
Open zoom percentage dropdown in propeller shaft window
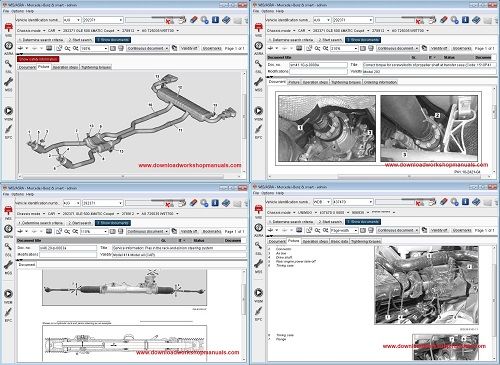356,48
